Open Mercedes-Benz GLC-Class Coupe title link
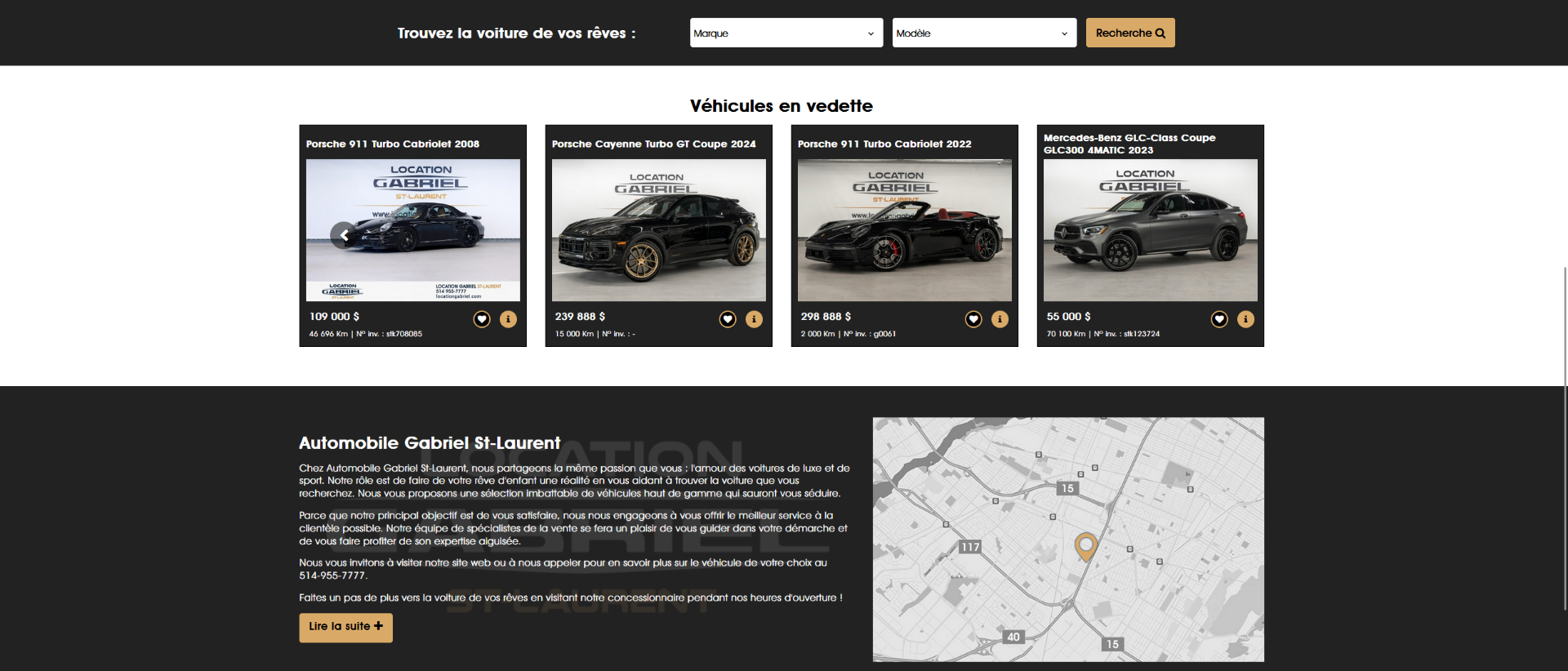Image resolution: width=1568 pixels, height=671 pixels. pyautogui.click(x=1129, y=144)
